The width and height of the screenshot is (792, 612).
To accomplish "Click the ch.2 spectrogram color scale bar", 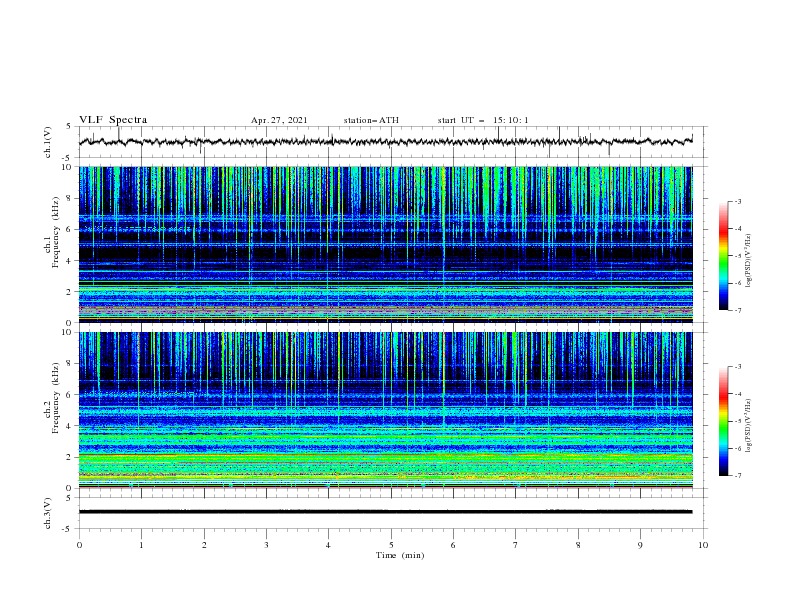I will (723, 421).
